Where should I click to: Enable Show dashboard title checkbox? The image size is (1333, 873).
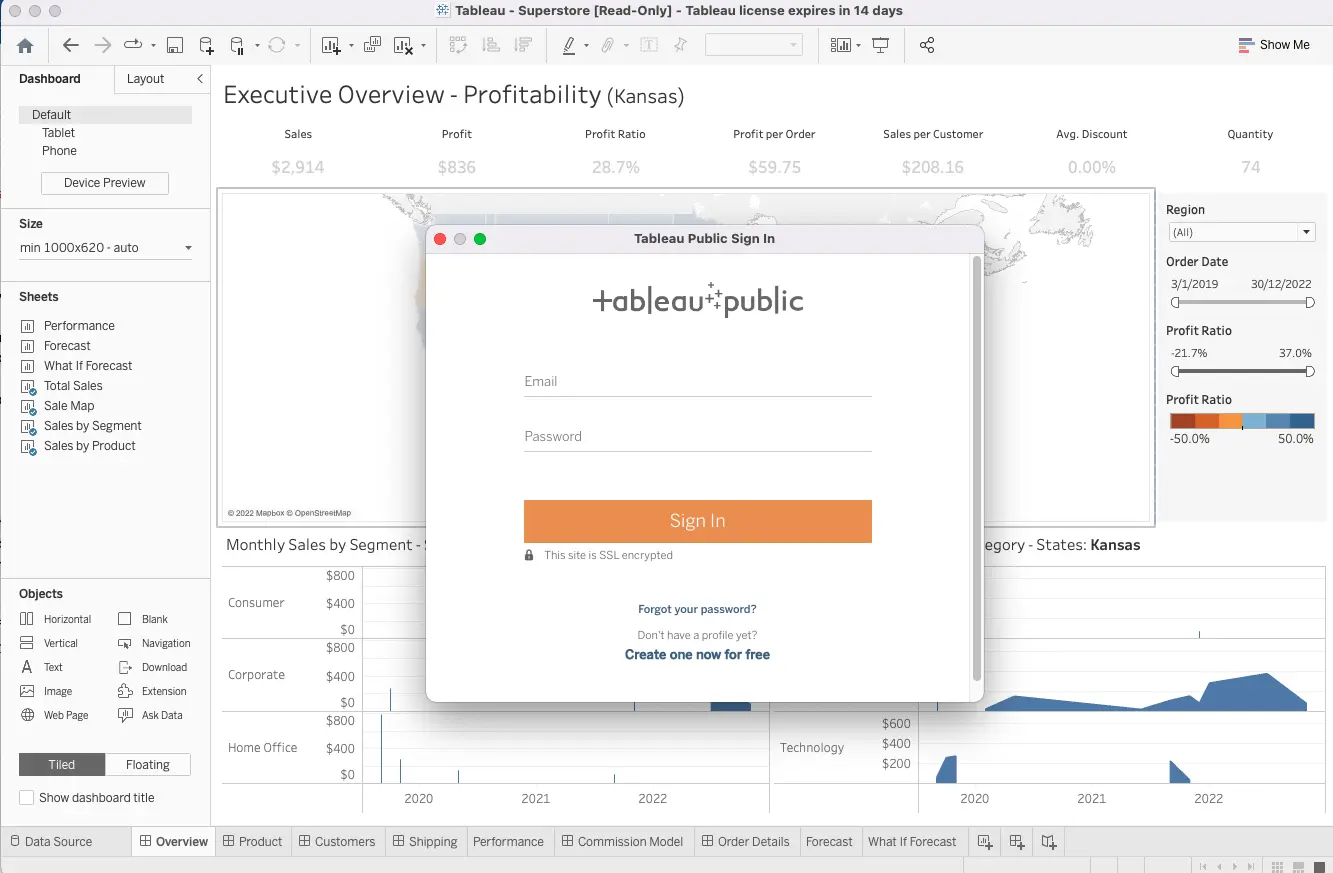click(x=26, y=798)
